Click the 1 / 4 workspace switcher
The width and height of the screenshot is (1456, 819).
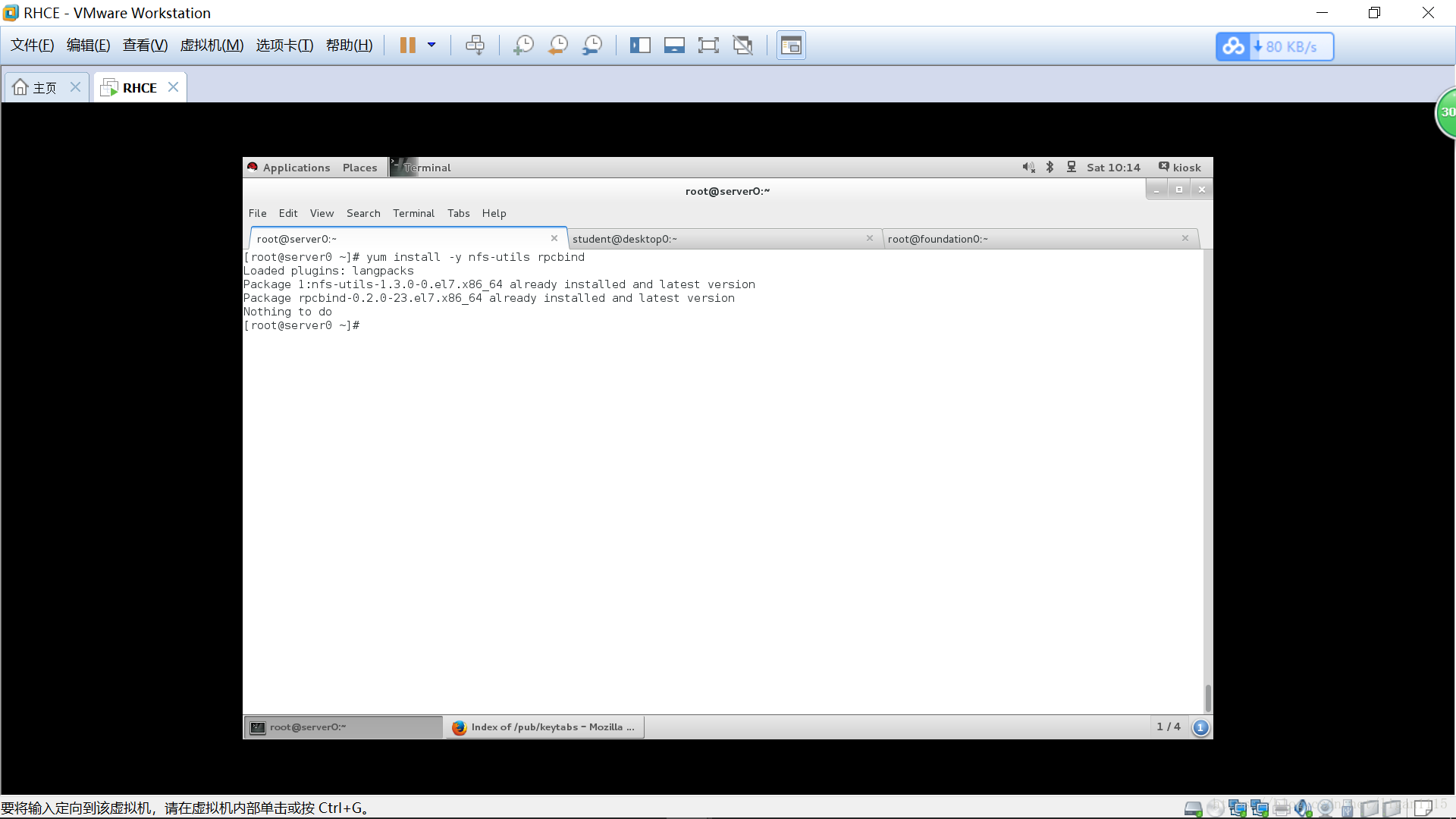click(x=1169, y=726)
